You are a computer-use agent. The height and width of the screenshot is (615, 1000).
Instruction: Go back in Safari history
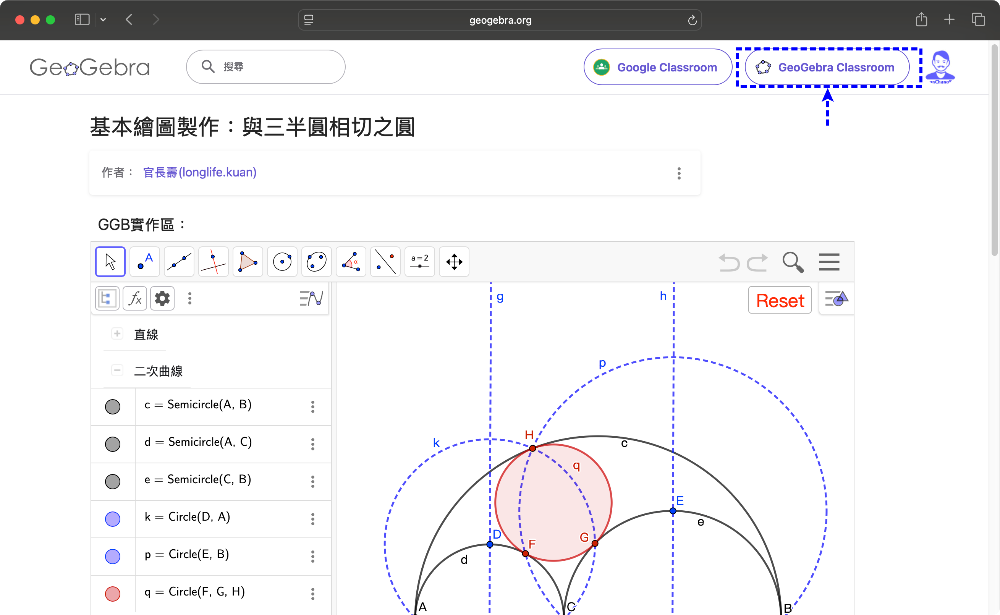[129, 20]
